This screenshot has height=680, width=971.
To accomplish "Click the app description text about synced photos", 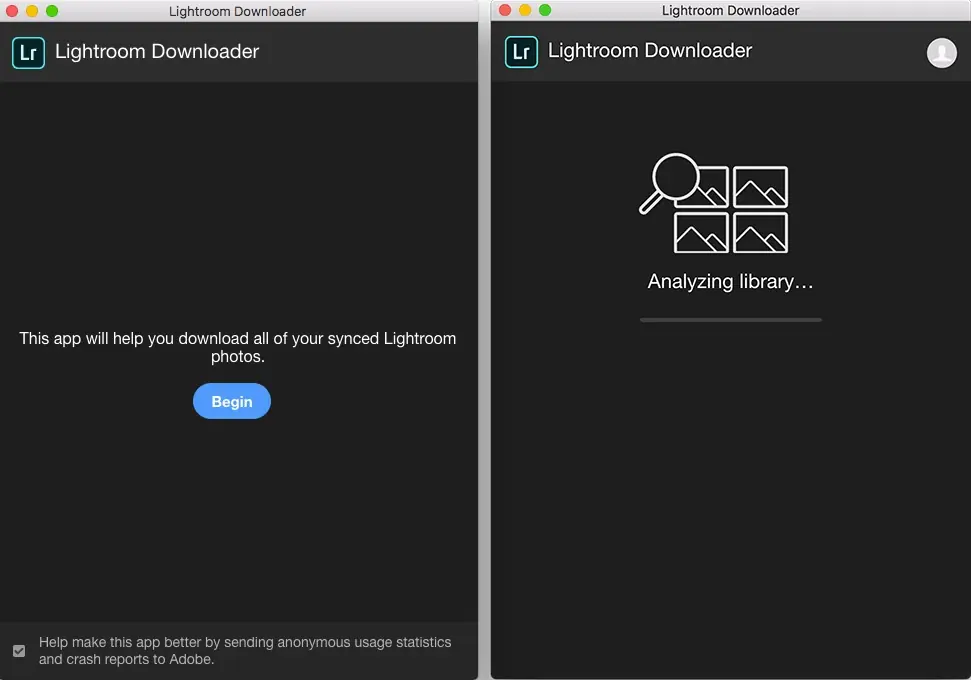I will tap(238, 347).
